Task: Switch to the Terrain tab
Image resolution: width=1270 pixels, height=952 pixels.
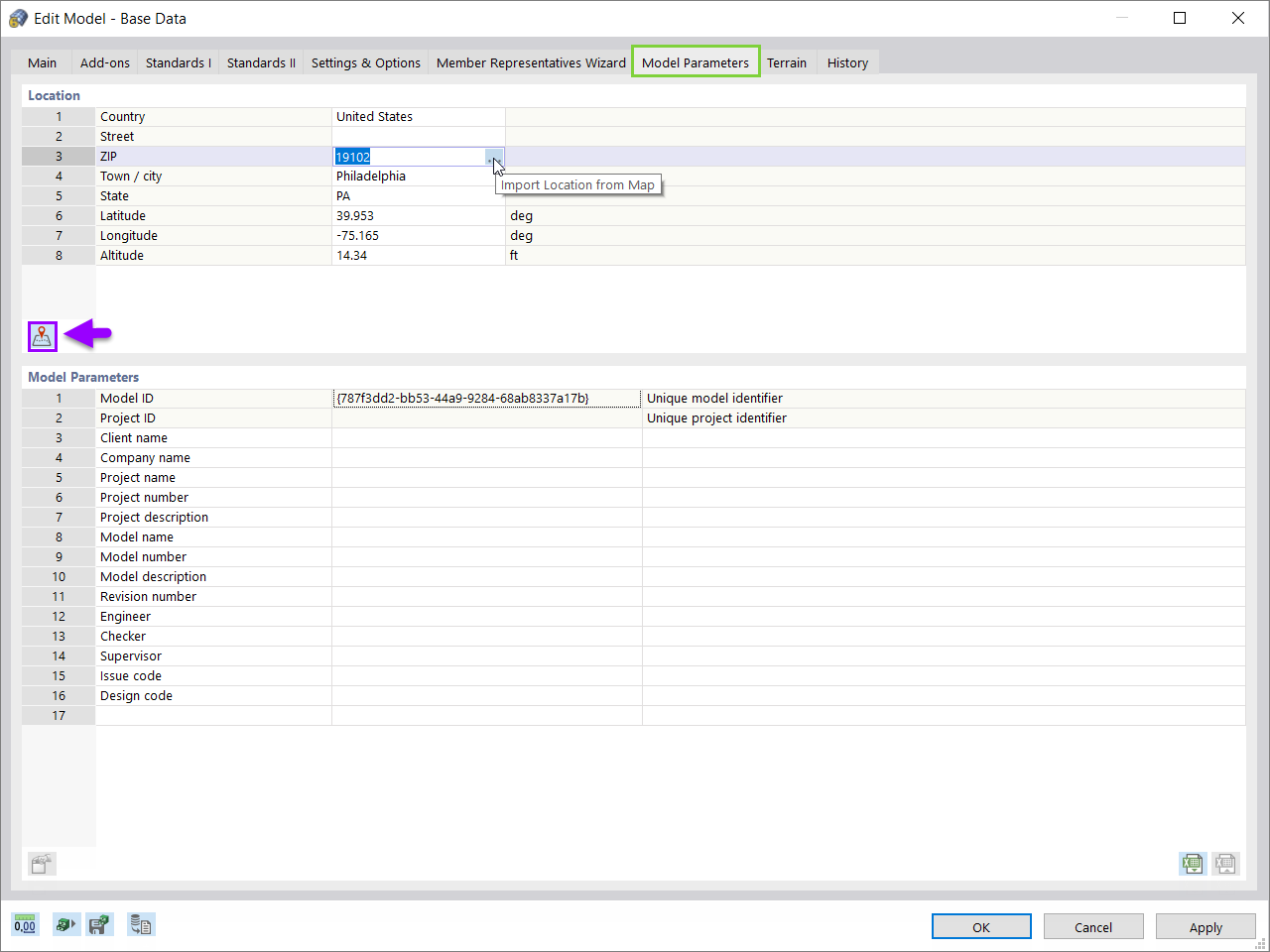Action: click(x=787, y=62)
